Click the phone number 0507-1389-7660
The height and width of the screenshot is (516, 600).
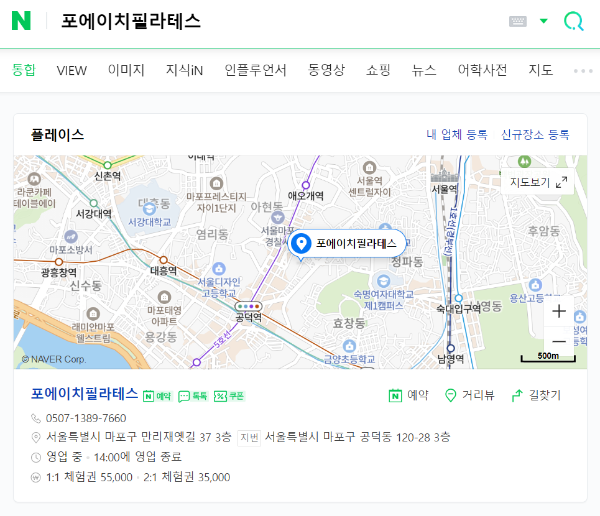pos(86,418)
